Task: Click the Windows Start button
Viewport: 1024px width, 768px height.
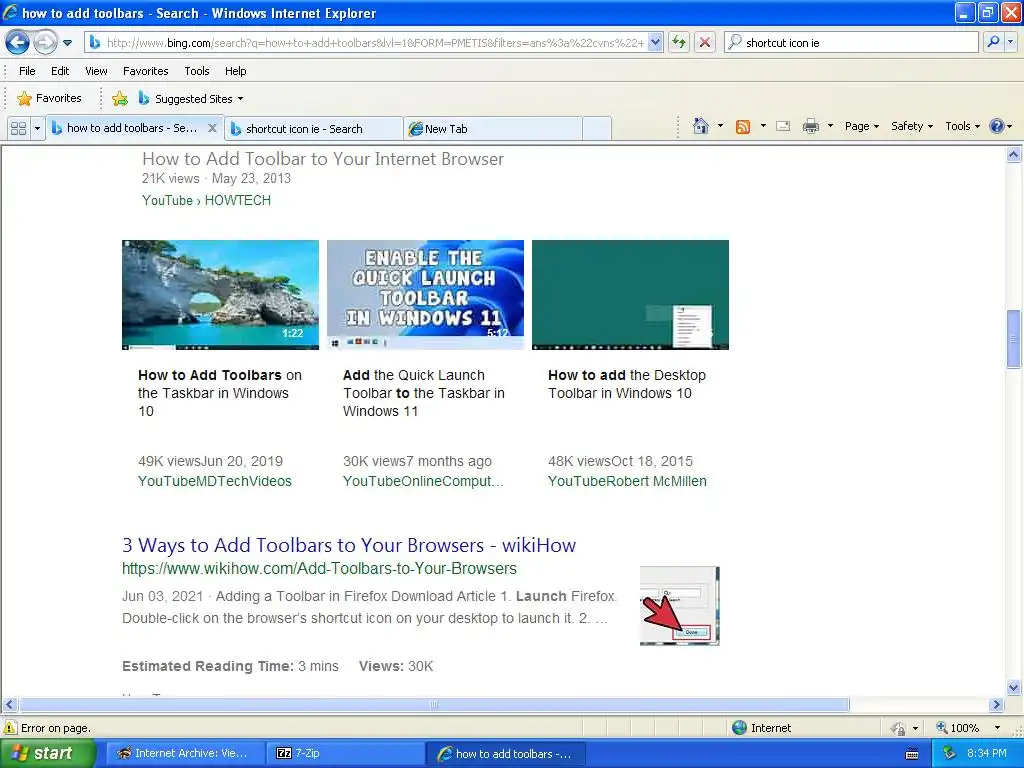Action: [x=48, y=754]
